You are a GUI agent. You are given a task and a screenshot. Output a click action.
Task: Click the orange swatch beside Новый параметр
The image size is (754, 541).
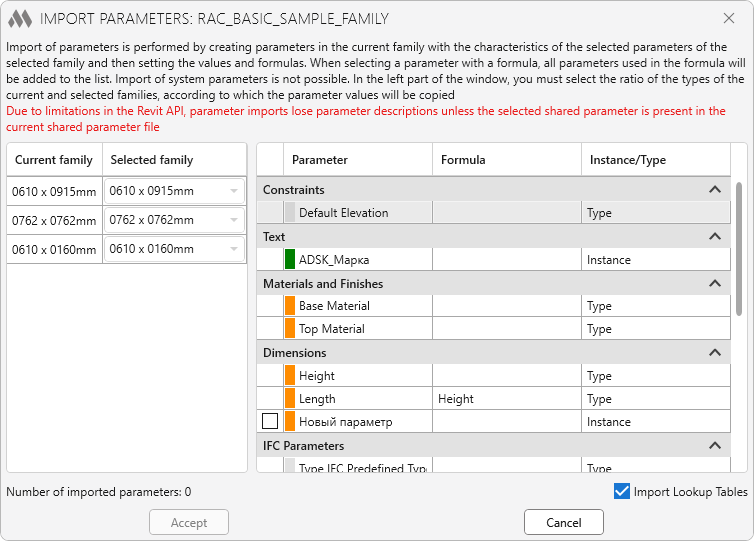289,421
